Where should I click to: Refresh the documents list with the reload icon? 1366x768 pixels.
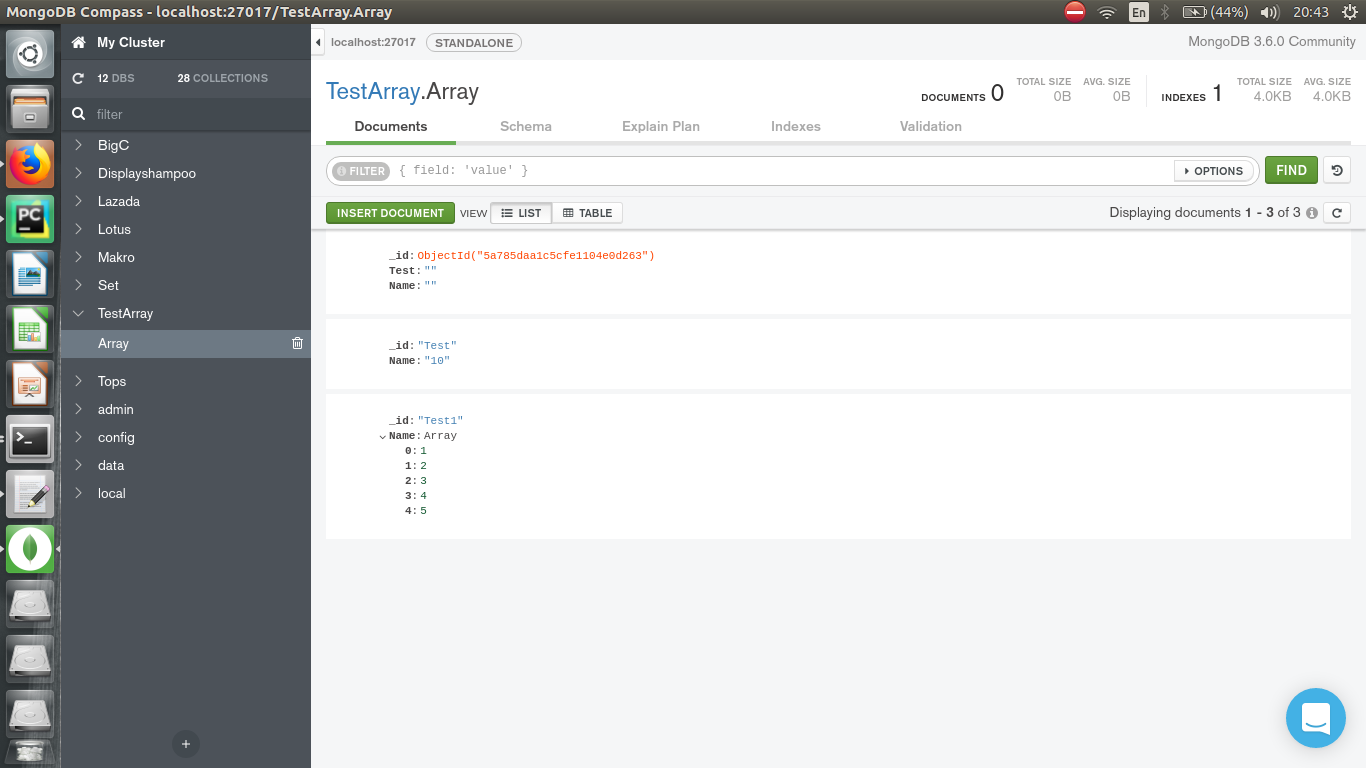point(1337,212)
